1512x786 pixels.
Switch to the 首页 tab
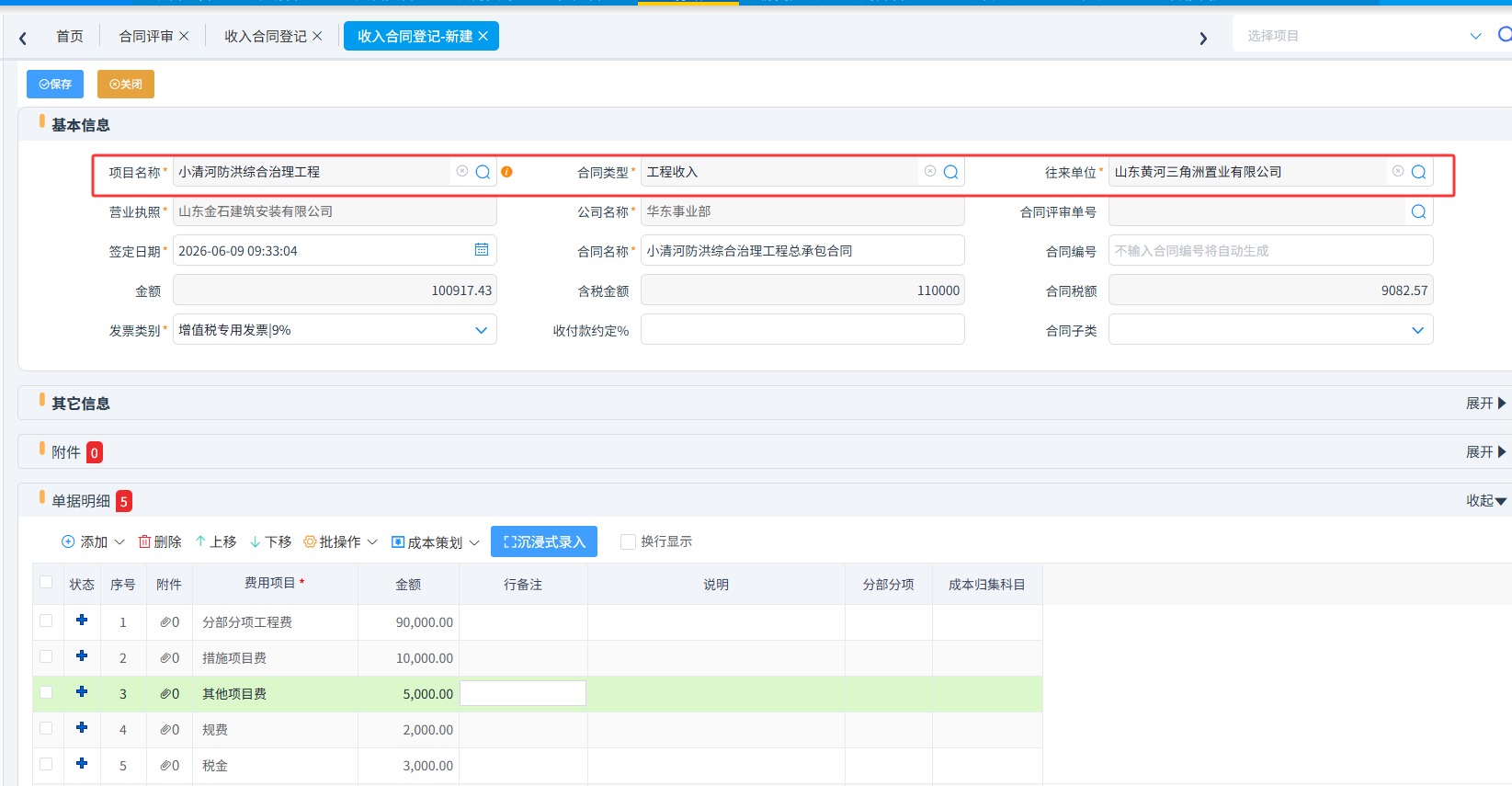(70, 36)
